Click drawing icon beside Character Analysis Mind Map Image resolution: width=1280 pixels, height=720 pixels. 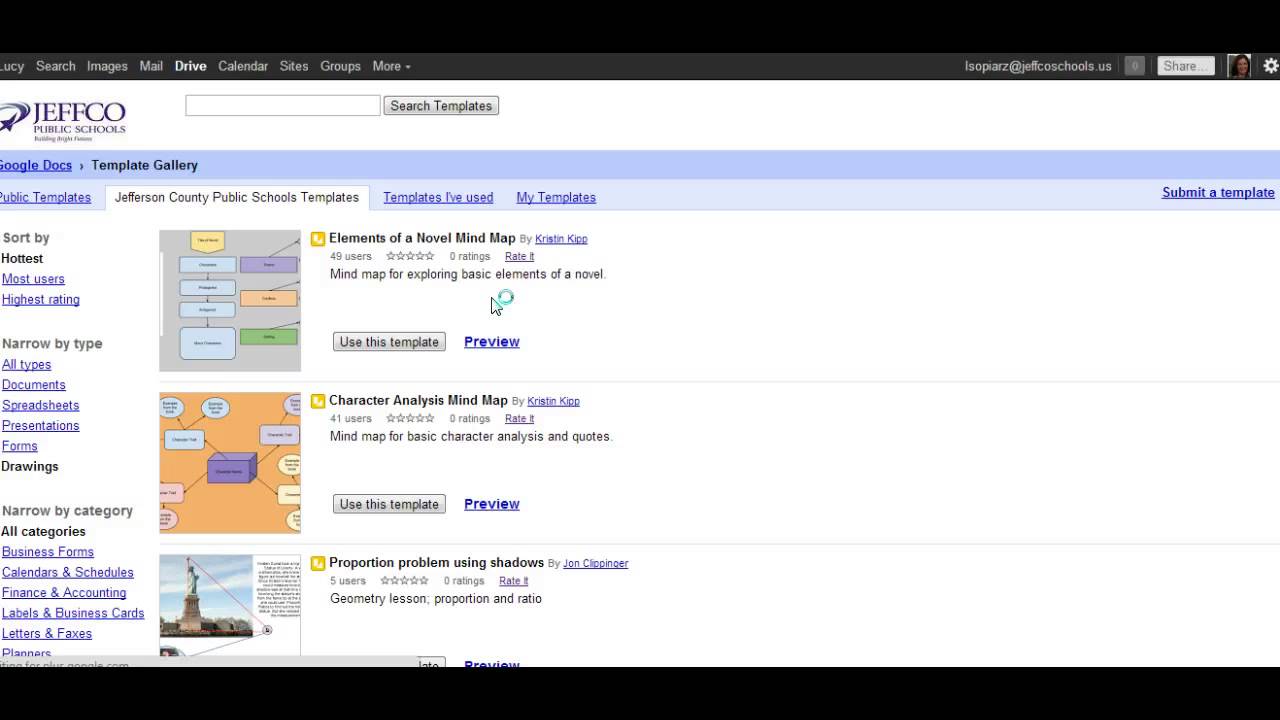[x=318, y=401]
